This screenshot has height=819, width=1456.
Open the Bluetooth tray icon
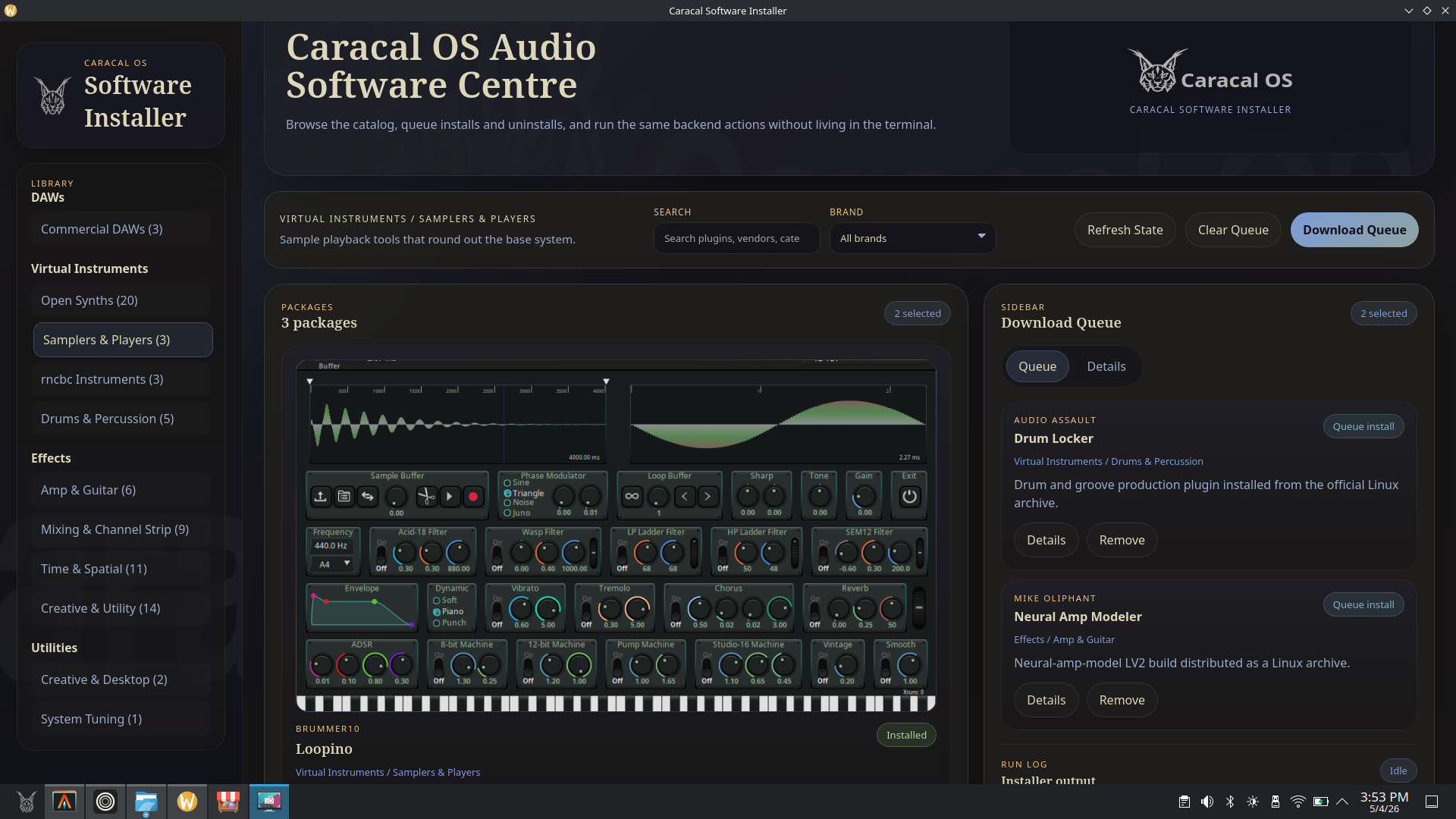coord(1230,802)
